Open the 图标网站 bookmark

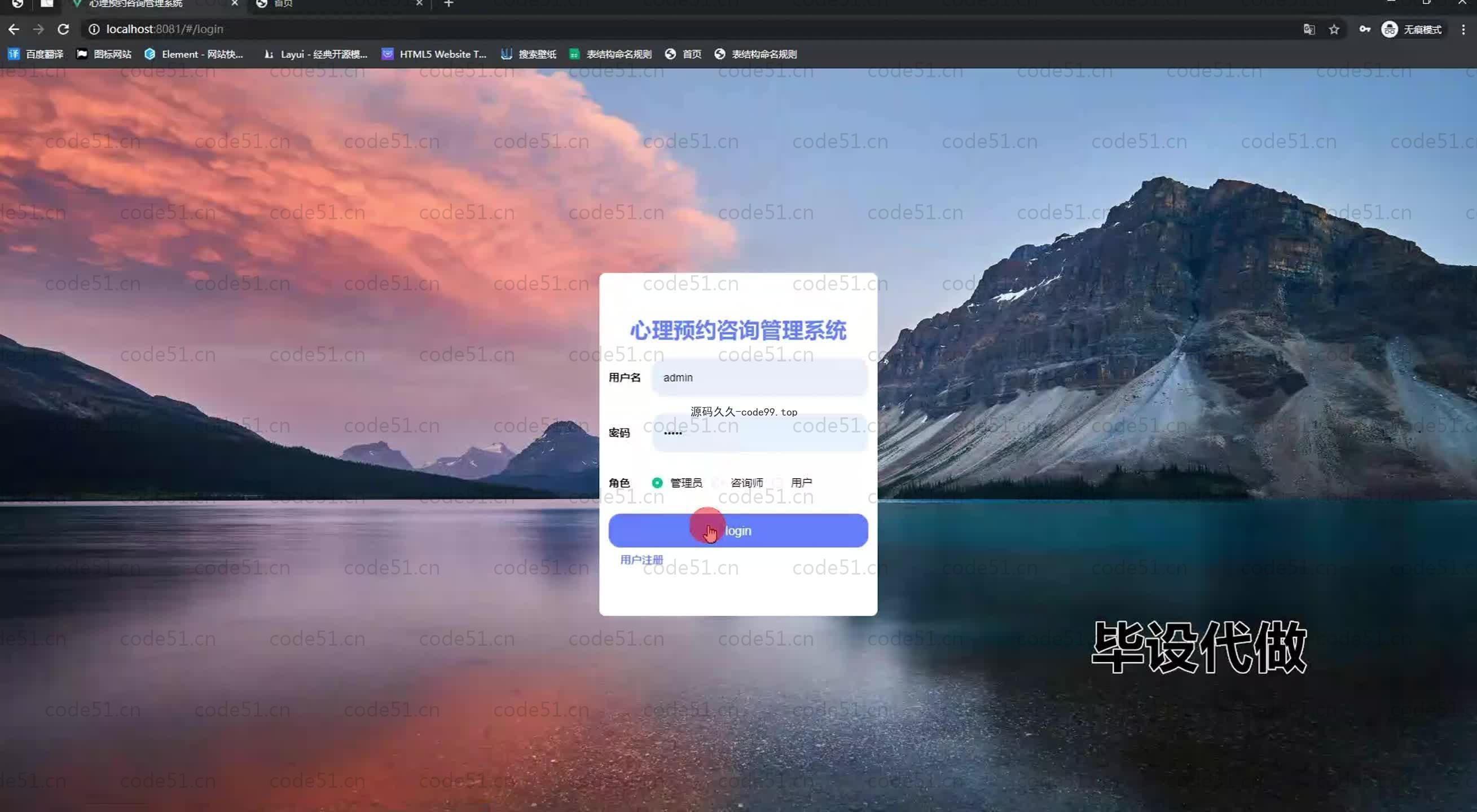(x=104, y=54)
